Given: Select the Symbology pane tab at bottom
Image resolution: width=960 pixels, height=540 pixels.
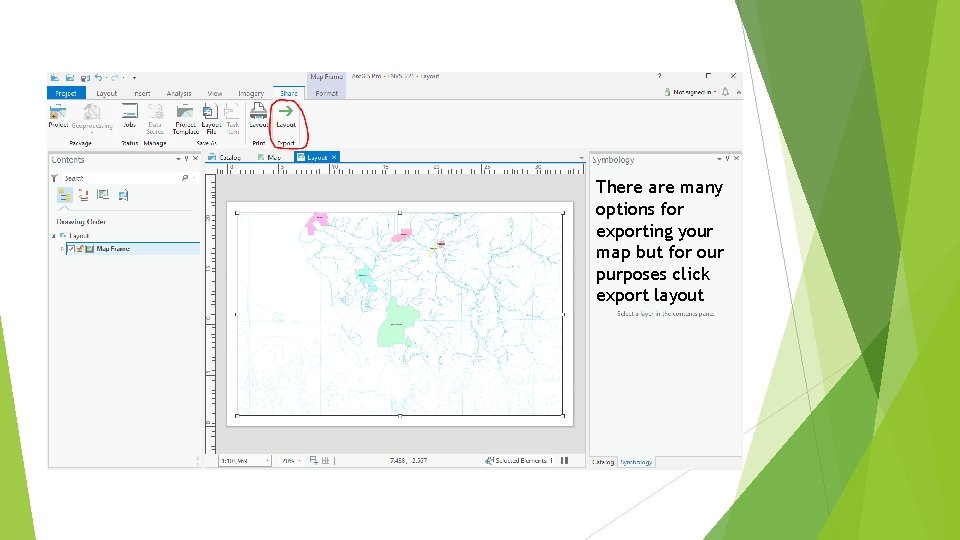Looking at the screenshot, I should 636,462.
